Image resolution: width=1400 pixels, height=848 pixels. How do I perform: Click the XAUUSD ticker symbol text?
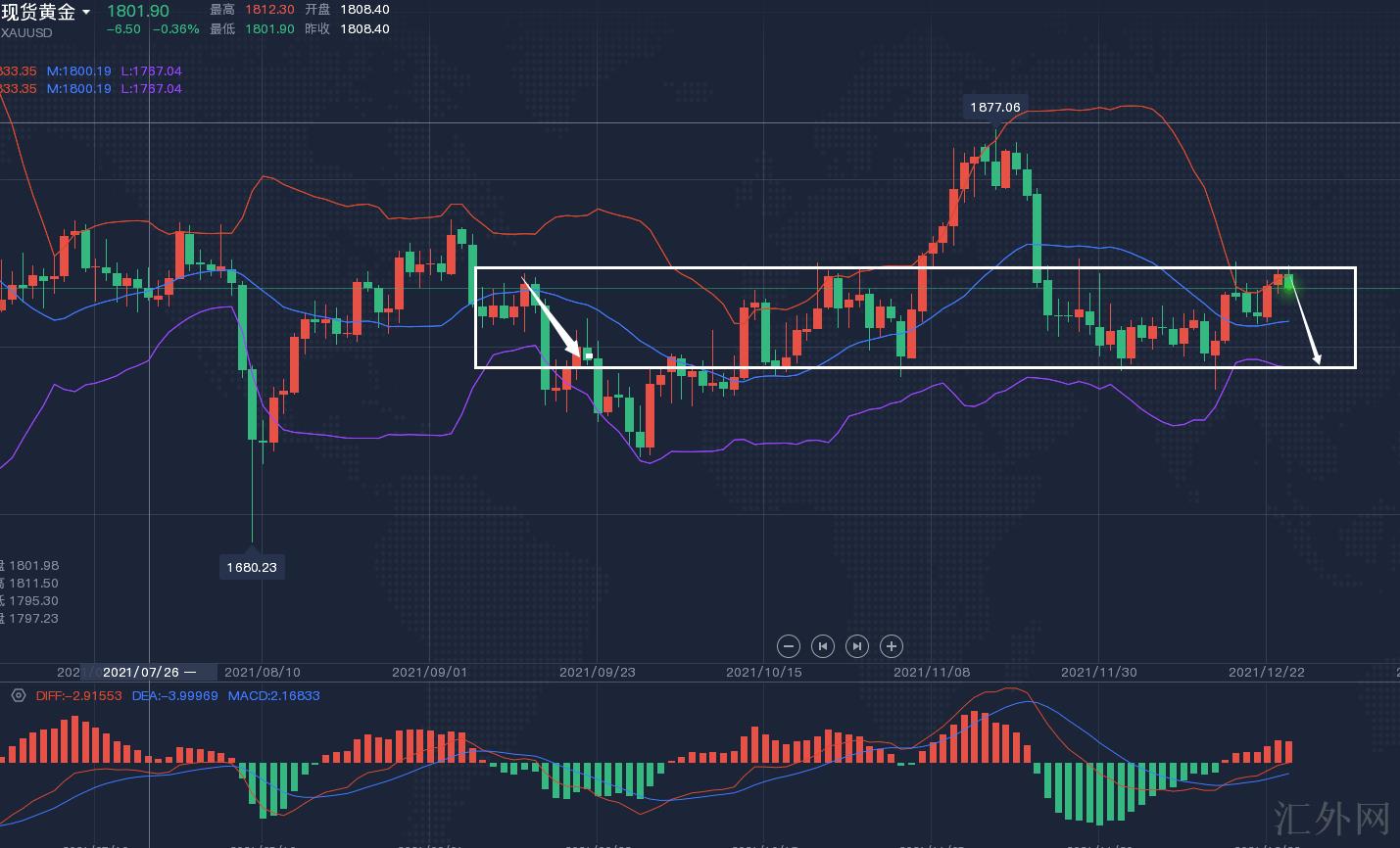point(26,32)
